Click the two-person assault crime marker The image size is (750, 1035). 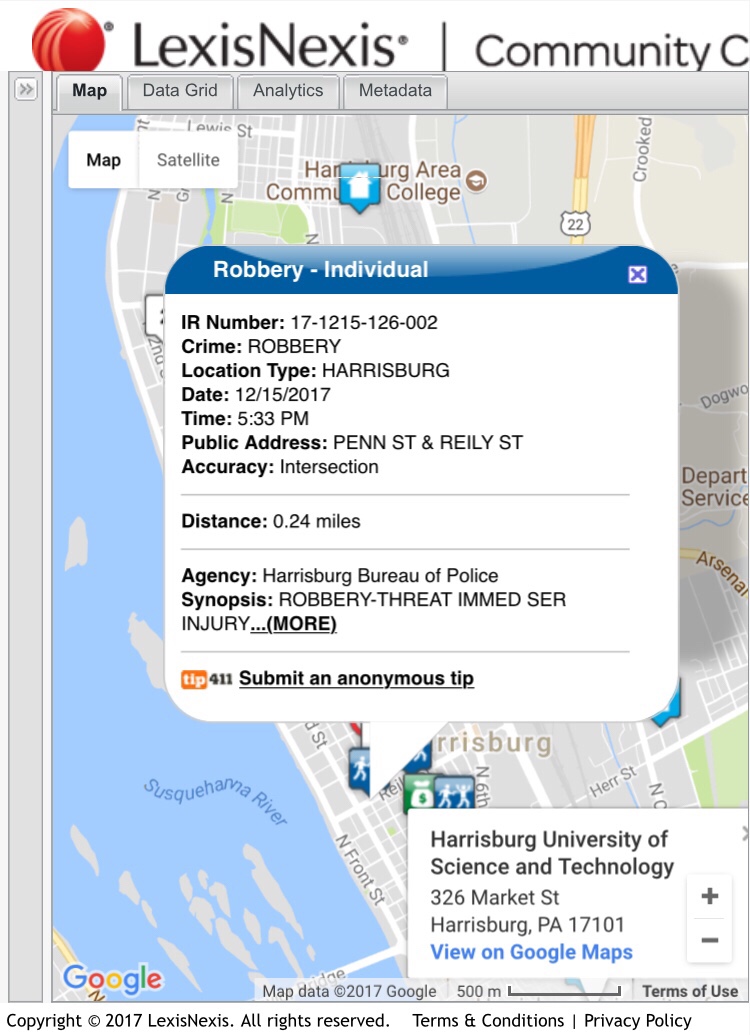tap(455, 791)
